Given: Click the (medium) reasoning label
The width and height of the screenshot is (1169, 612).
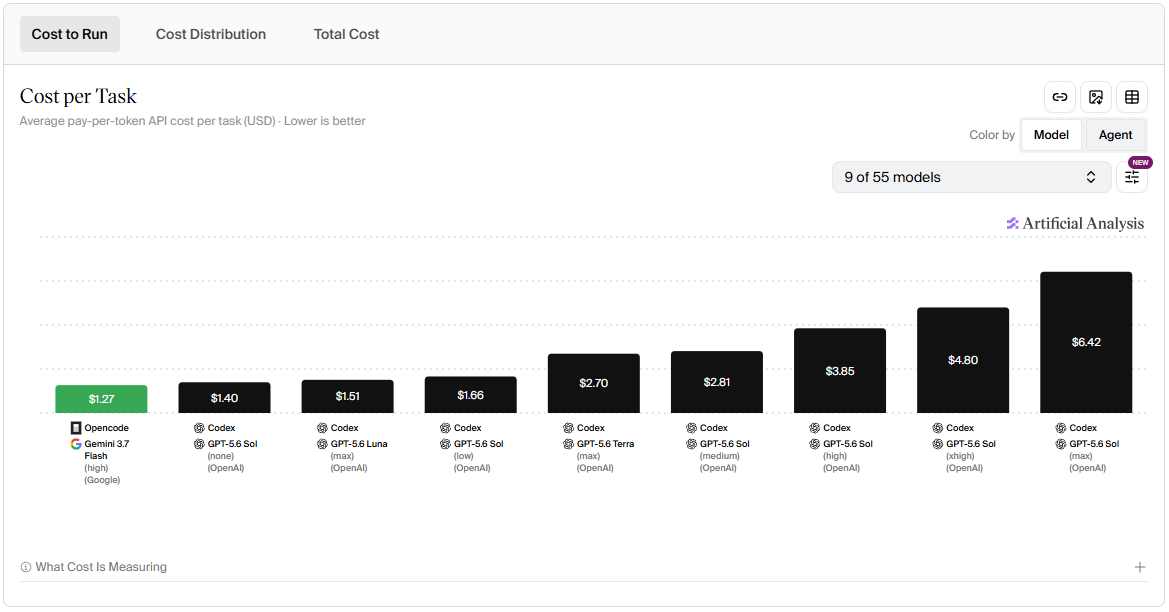Looking at the screenshot, I should tap(719, 456).
